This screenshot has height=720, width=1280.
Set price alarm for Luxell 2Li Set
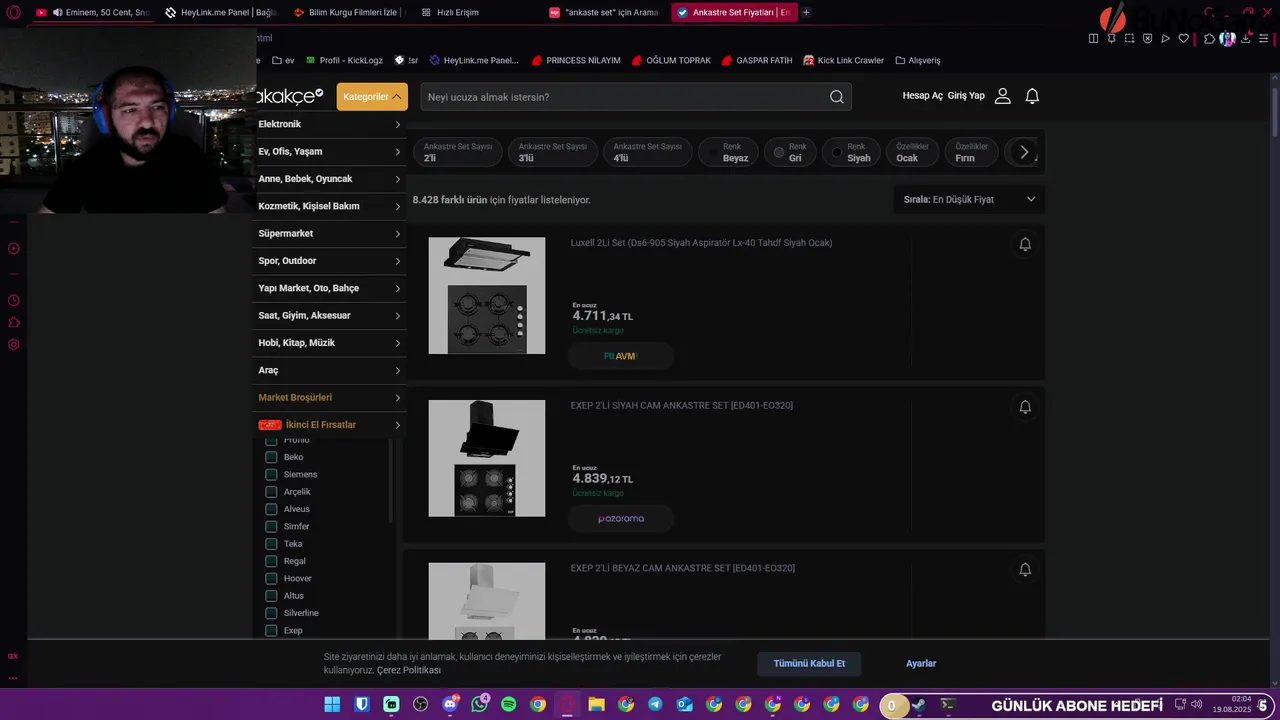tap(1025, 244)
